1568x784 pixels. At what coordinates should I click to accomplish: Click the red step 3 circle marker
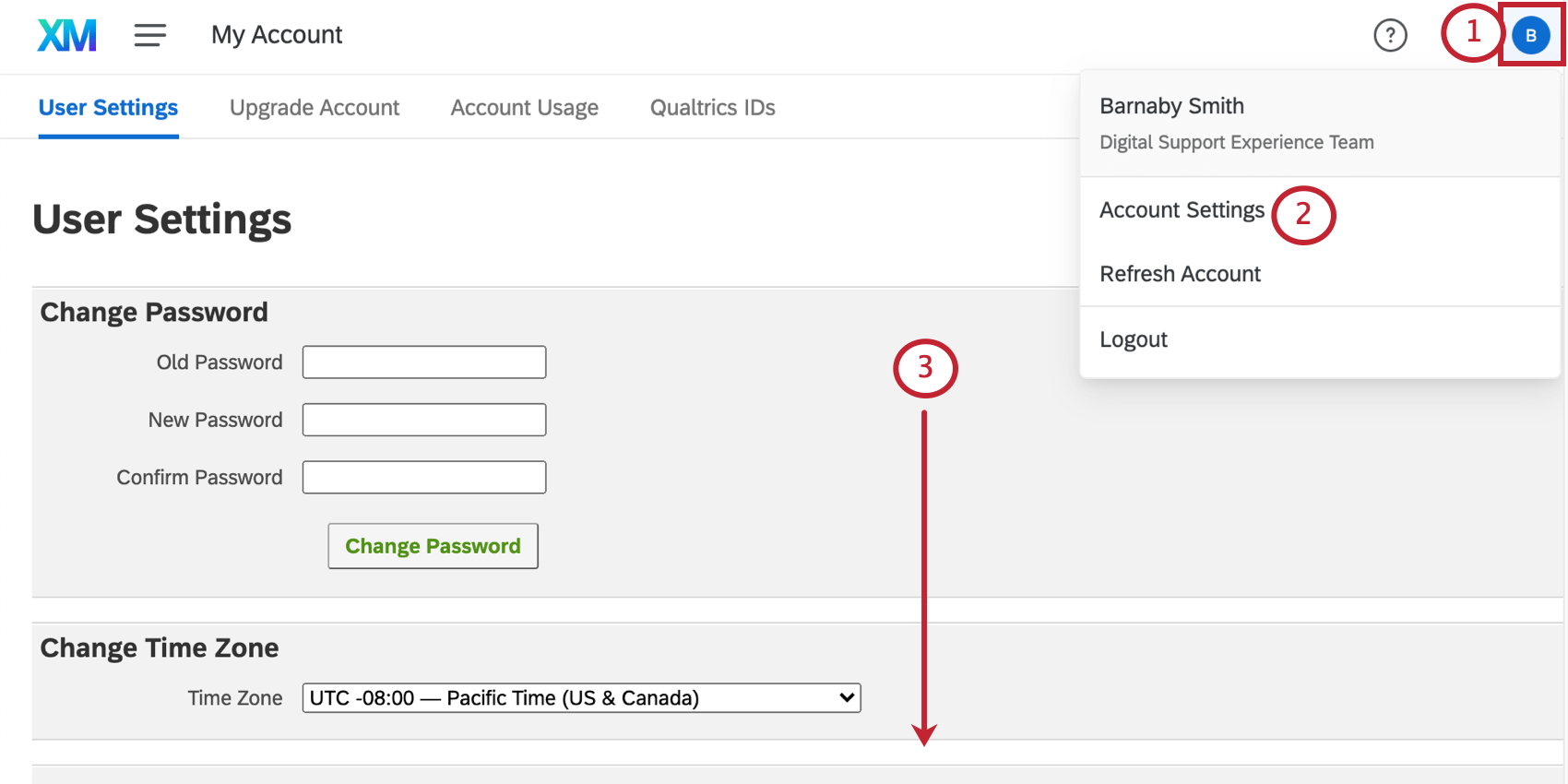pyautogui.click(x=925, y=368)
